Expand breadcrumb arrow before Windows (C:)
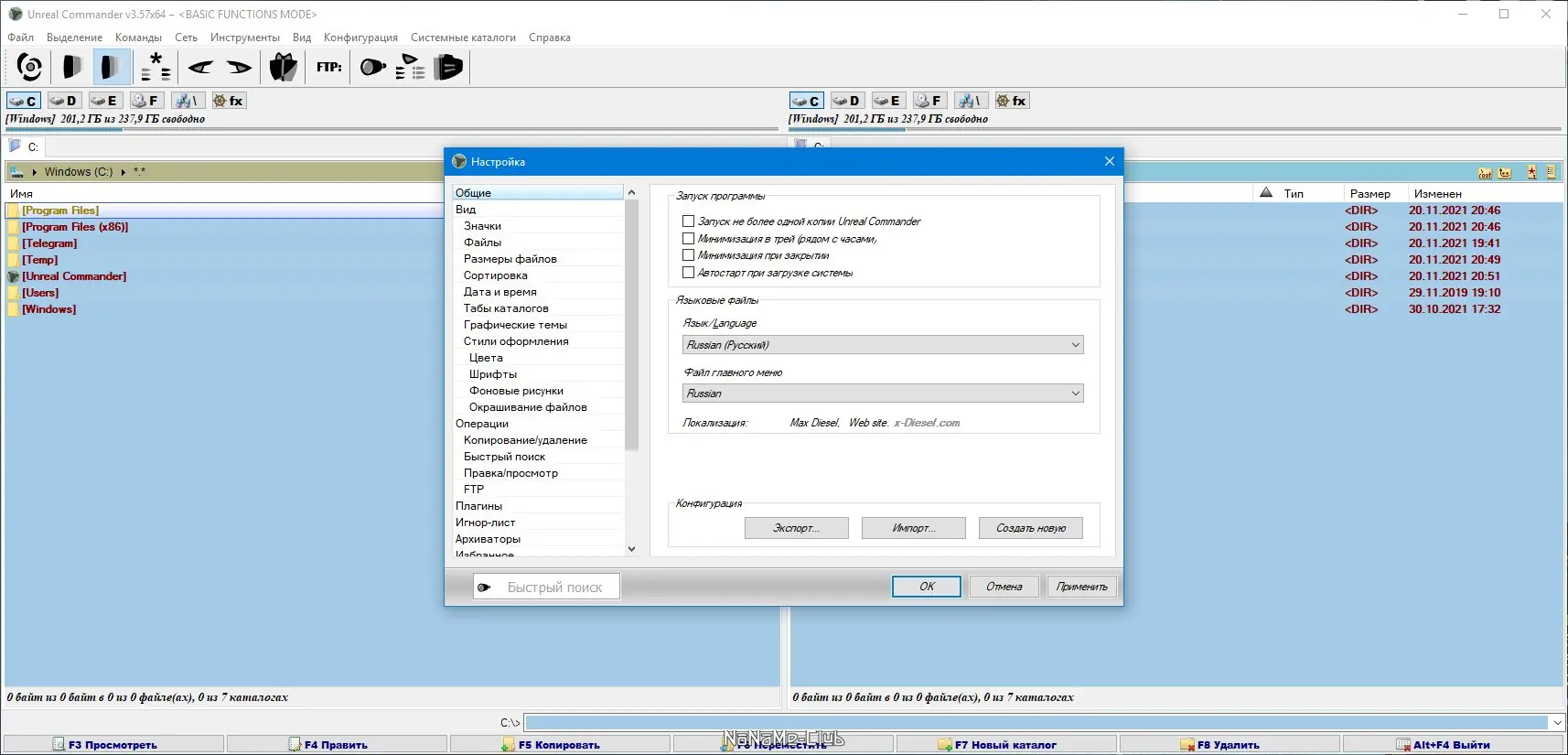 [35, 172]
